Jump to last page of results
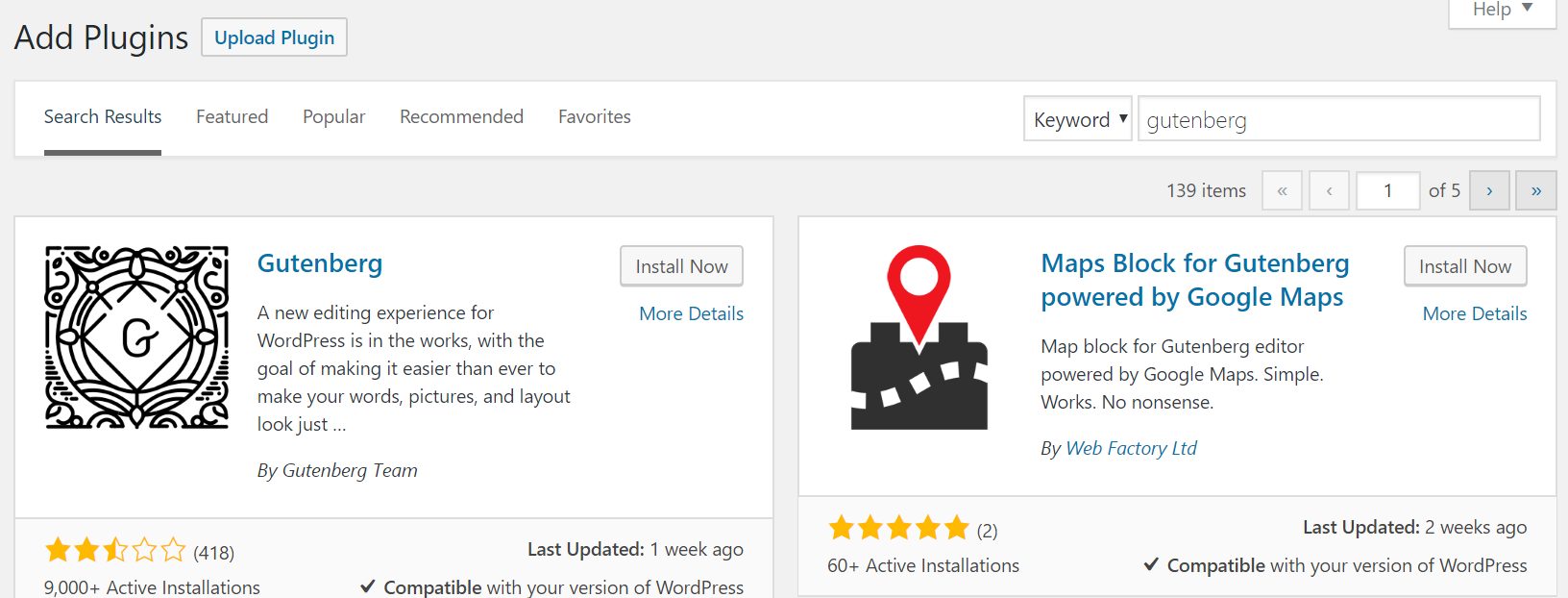 pos(1536,190)
